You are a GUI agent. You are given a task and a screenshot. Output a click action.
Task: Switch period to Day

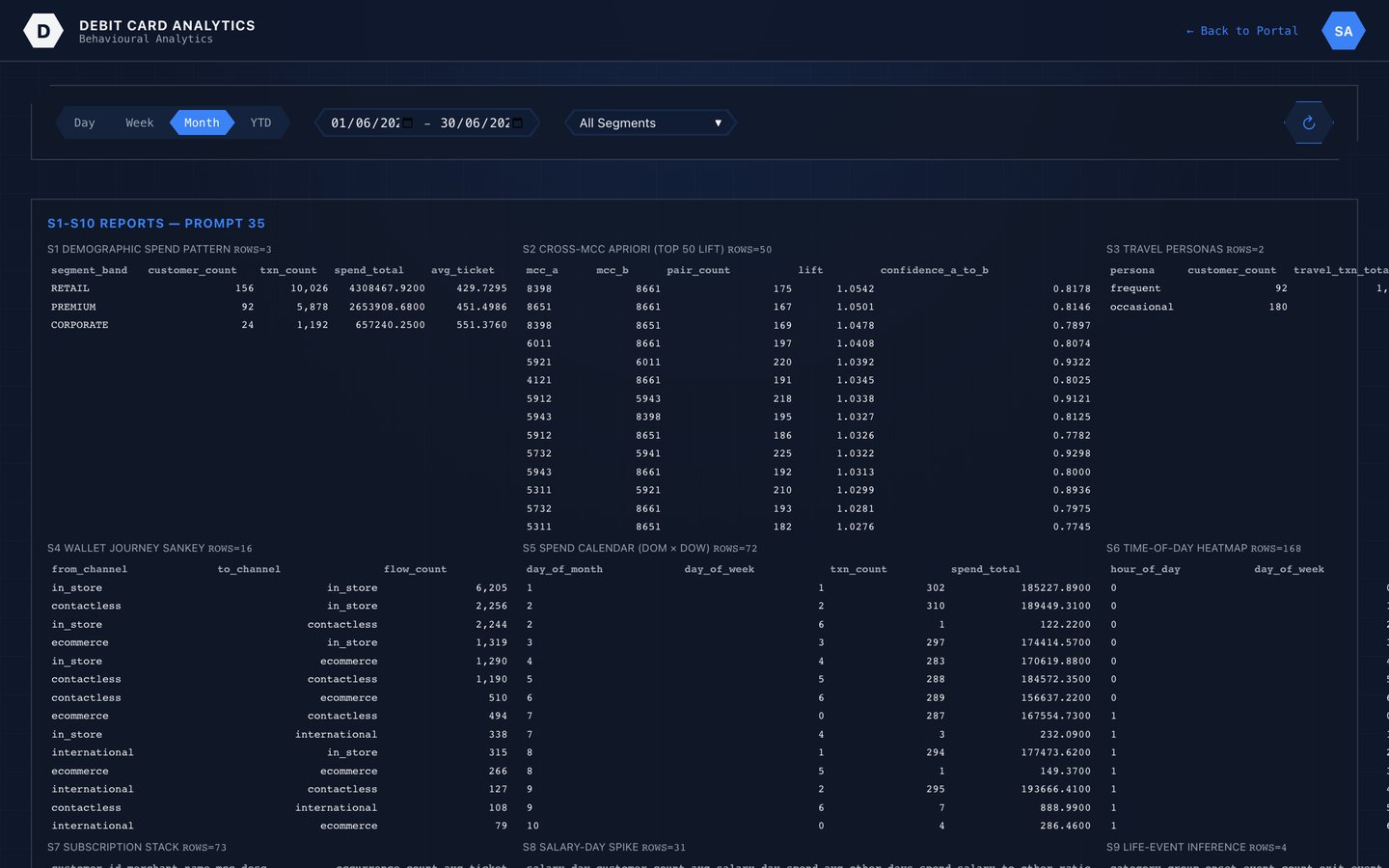coord(85,122)
